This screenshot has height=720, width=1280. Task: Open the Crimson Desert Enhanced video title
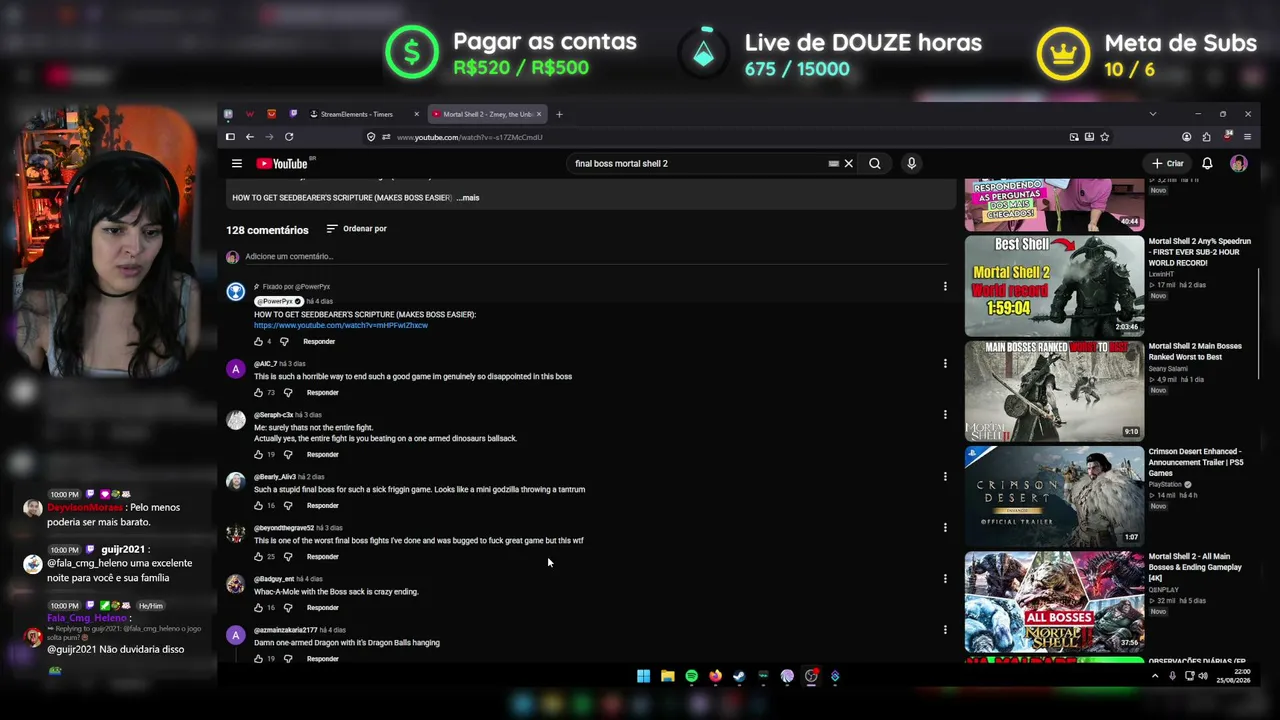click(1196, 462)
